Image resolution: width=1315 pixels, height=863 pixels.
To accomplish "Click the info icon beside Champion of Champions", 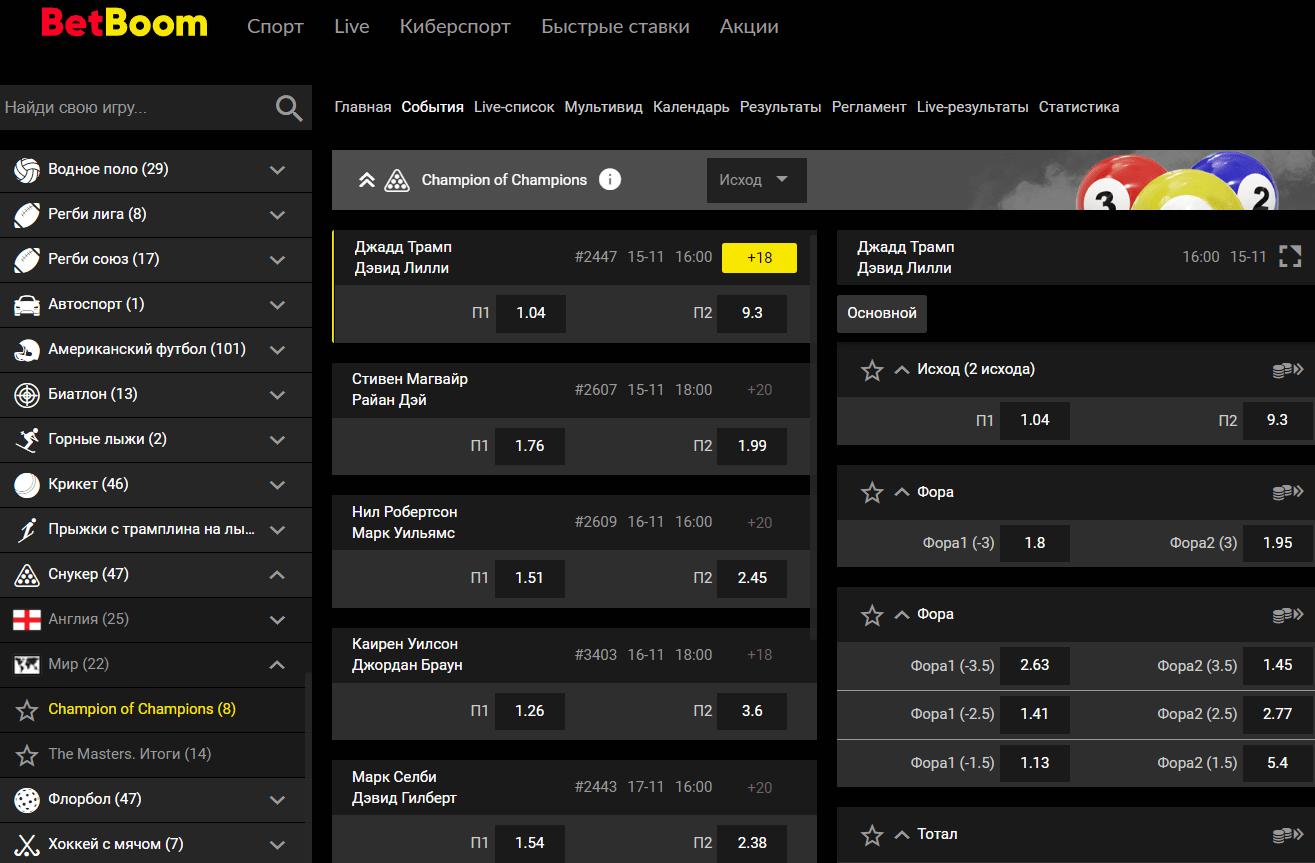I will click(x=610, y=180).
